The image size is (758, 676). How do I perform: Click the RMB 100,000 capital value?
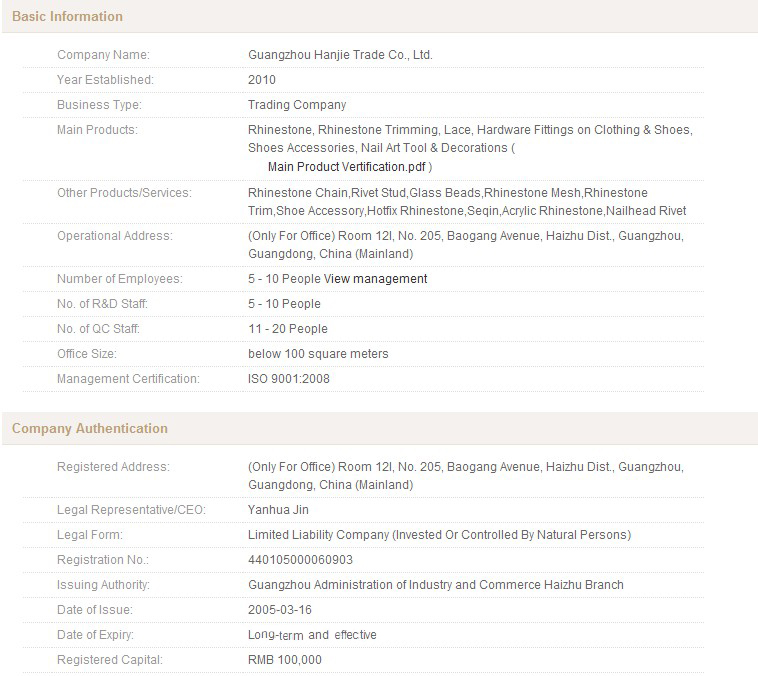coord(285,660)
